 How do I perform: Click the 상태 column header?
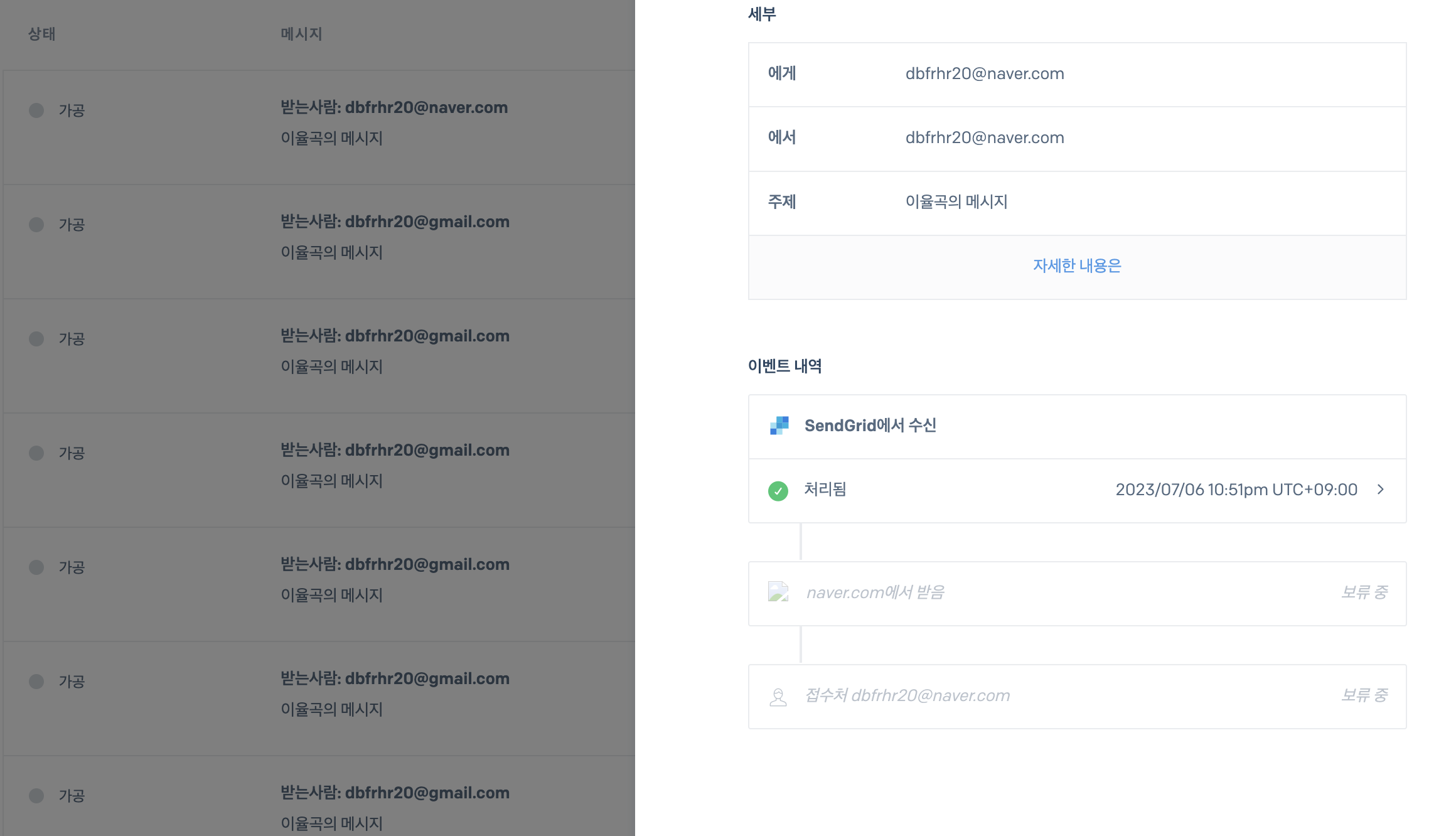(41, 34)
